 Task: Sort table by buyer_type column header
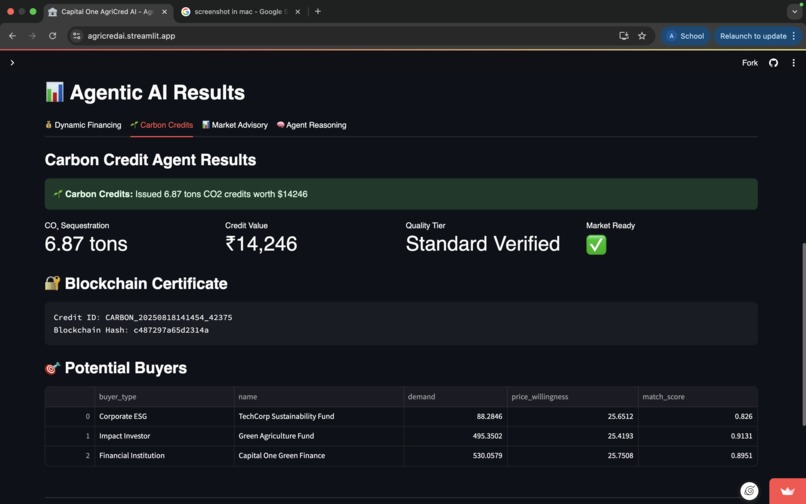click(x=164, y=397)
